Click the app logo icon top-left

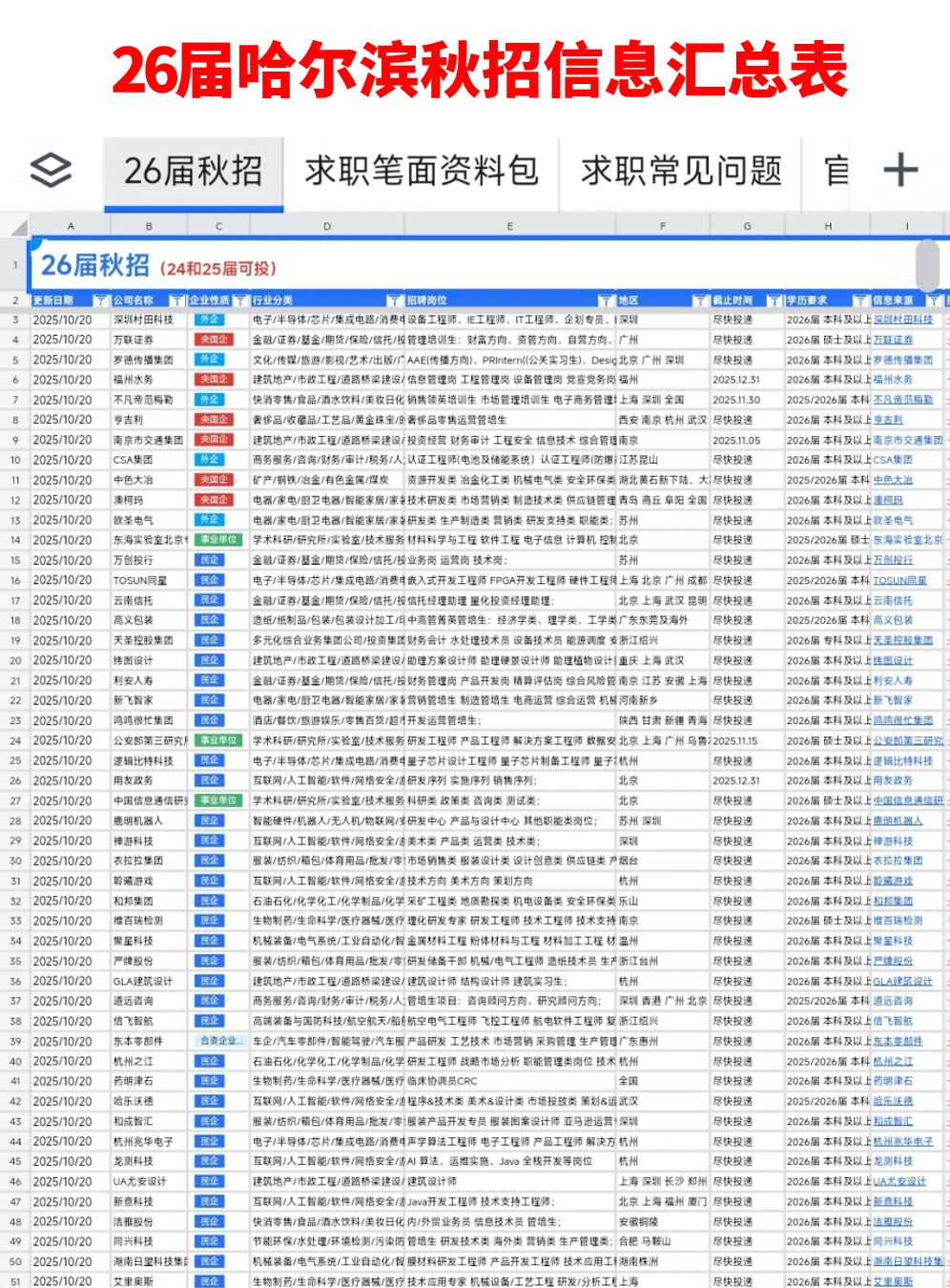tap(52, 171)
